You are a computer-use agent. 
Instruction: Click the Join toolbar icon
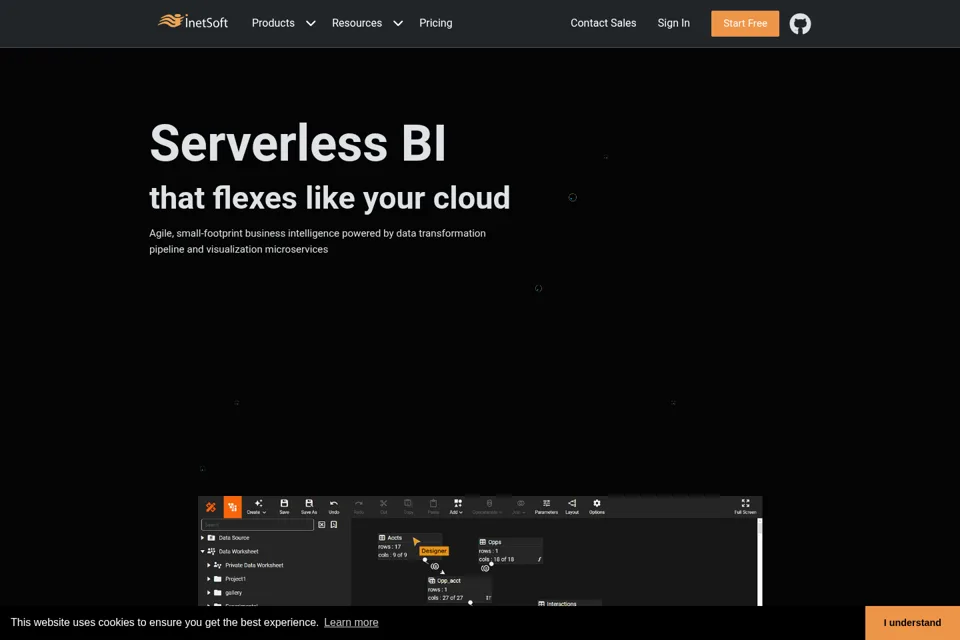click(x=520, y=506)
